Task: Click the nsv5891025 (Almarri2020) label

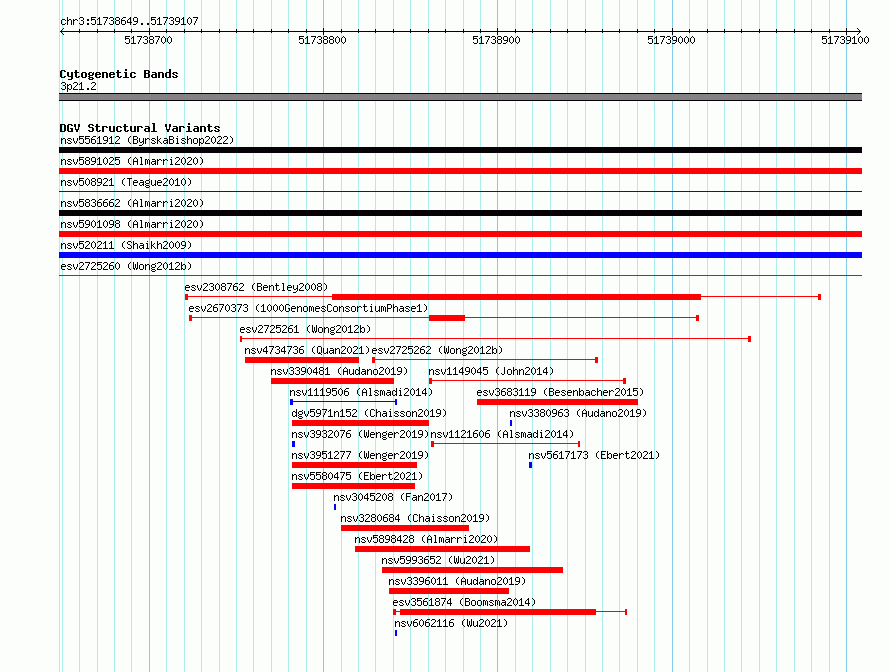Action: (132, 161)
